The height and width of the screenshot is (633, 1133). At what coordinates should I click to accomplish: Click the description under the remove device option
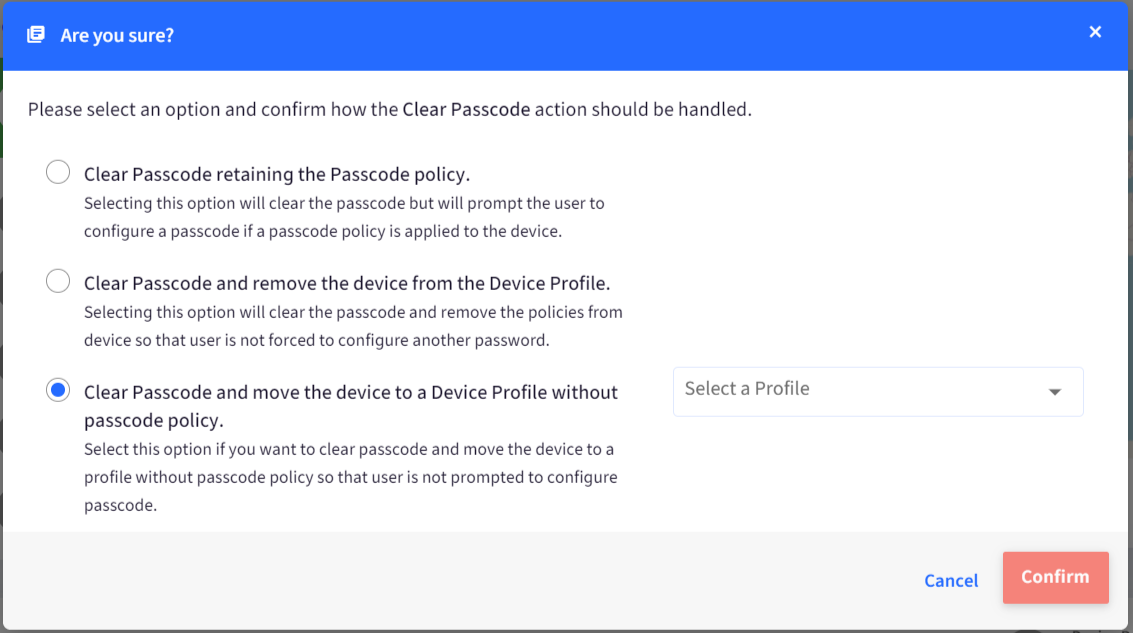click(x=353, y=326)
